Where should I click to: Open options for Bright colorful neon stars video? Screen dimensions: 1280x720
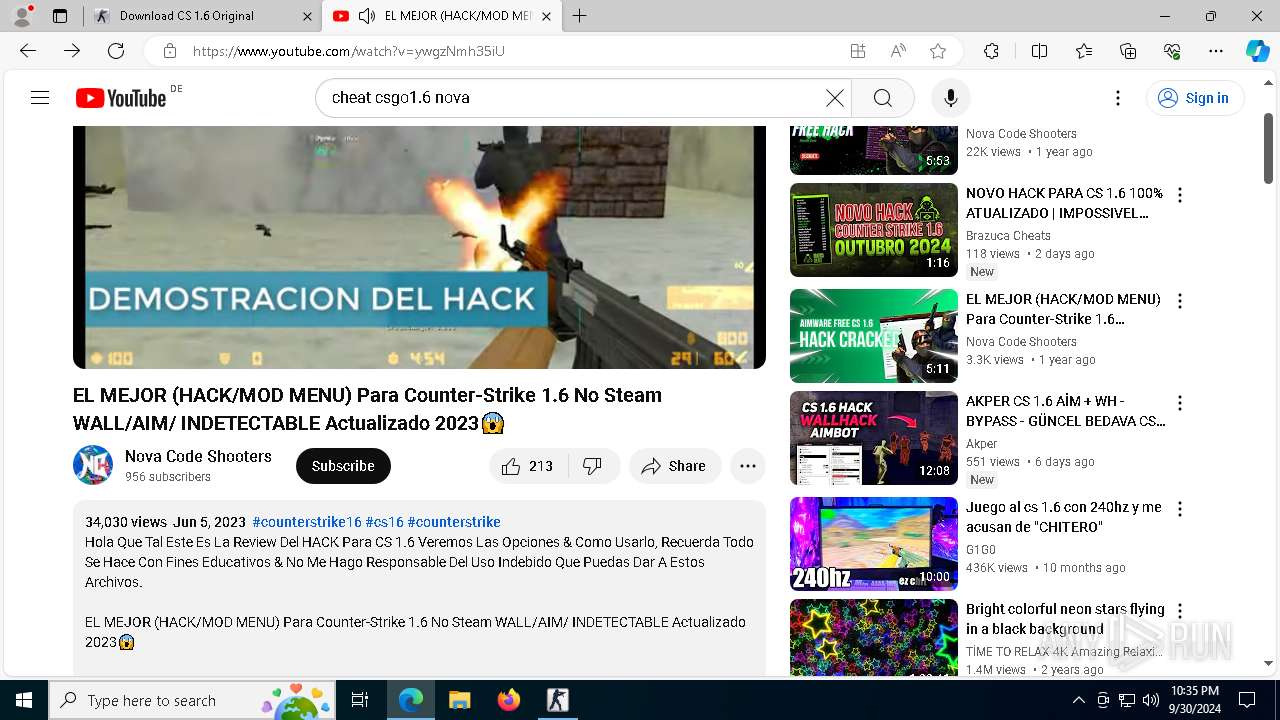pyautogui.click(x=1180, y=611)
